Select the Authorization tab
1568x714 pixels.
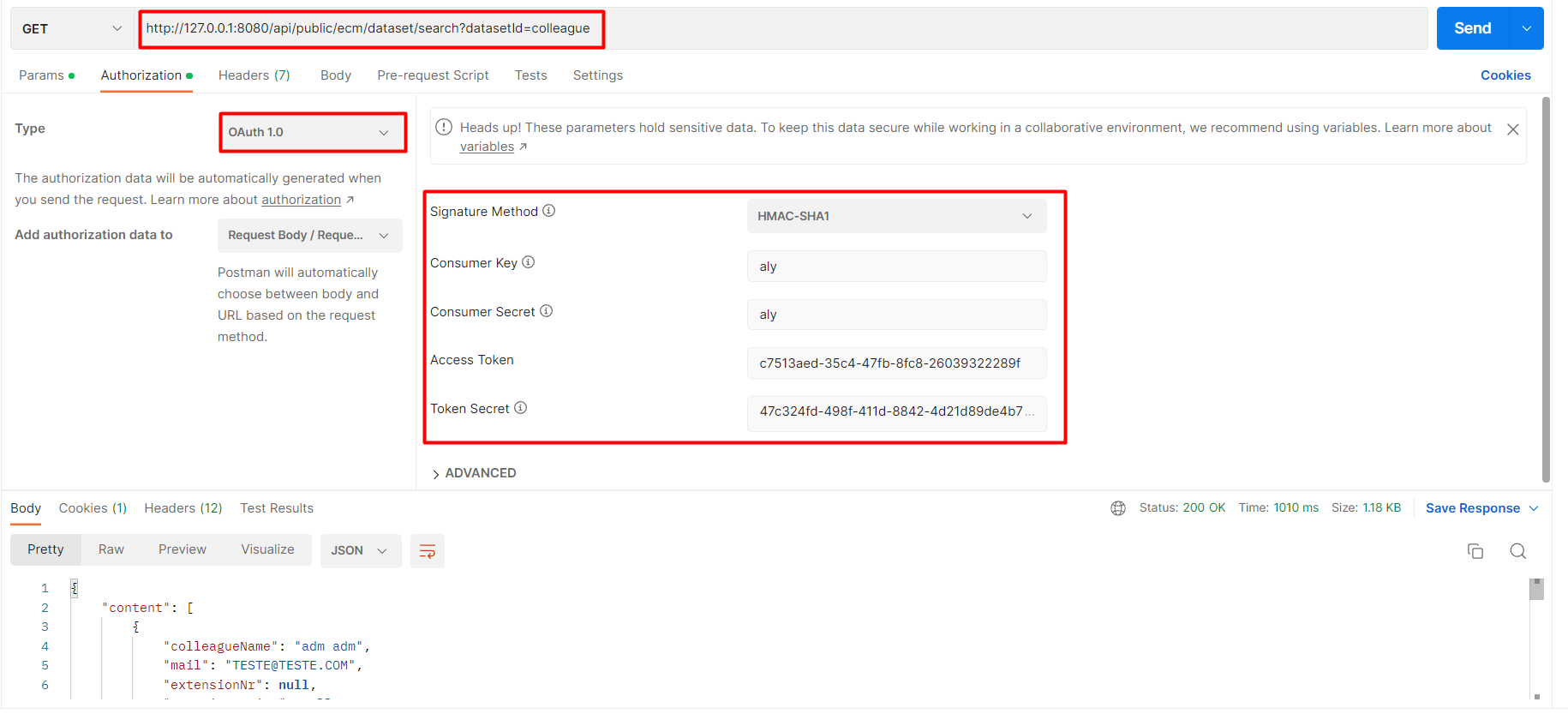(147, 75)
